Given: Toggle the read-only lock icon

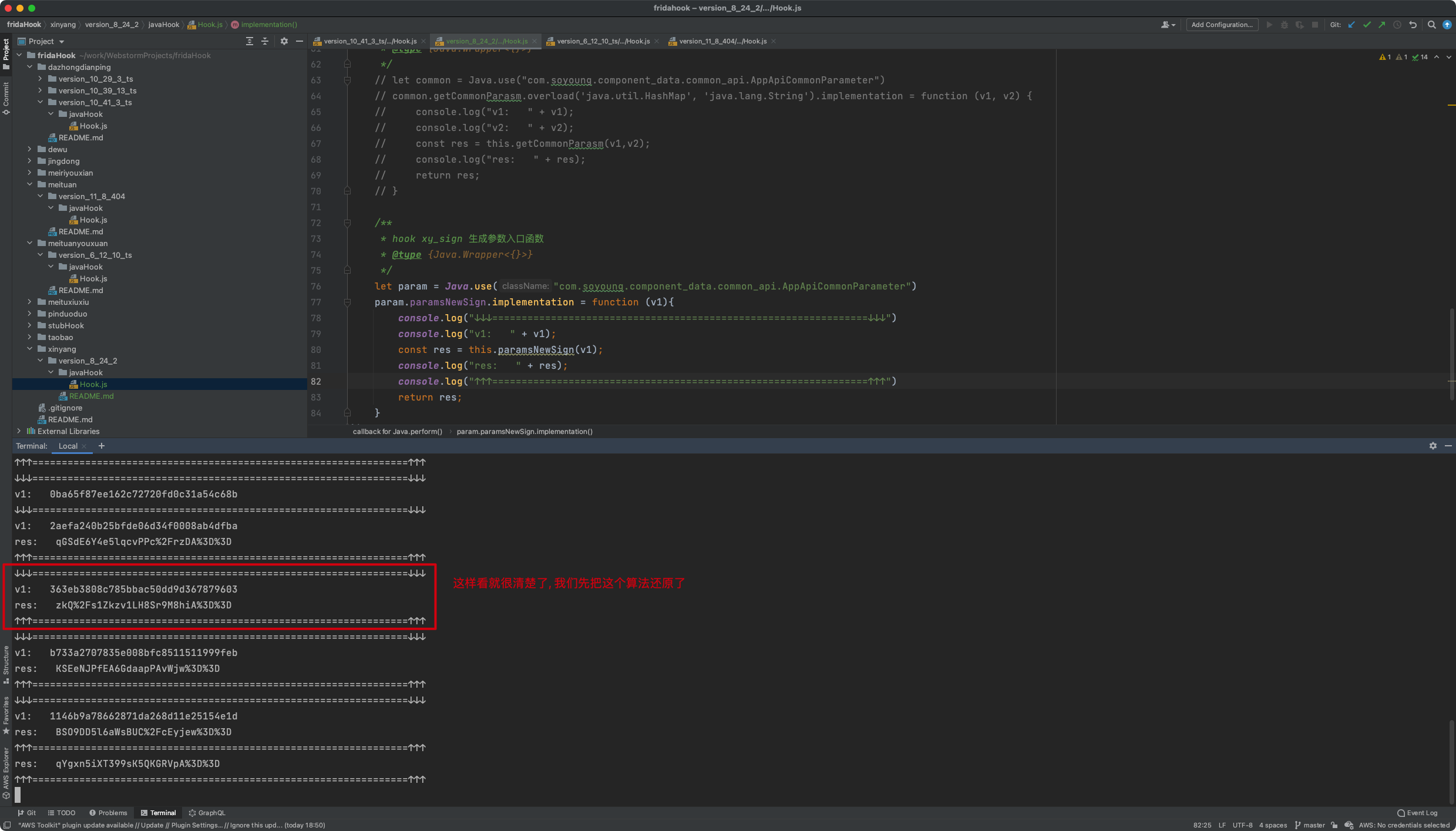Looking at the screenshot, I should tap(1334, 825).
